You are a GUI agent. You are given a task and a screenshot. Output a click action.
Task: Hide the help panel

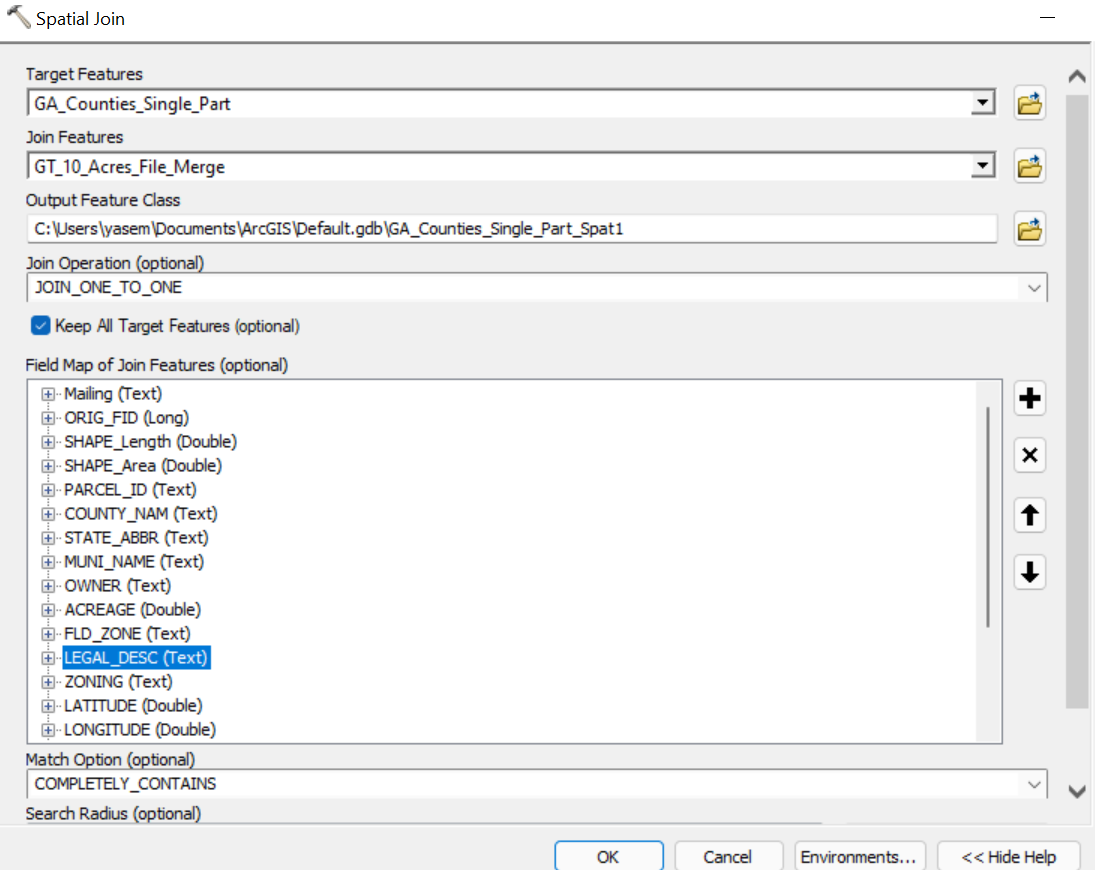pyautogui.click(x=1008, y=856)
